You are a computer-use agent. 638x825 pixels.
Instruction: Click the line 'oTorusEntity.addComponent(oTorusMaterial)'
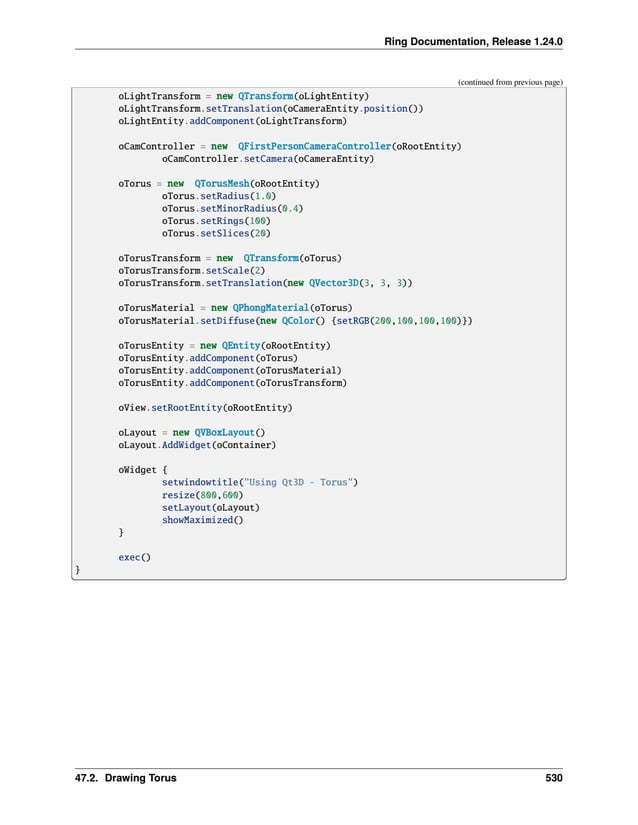pos(230,370)
